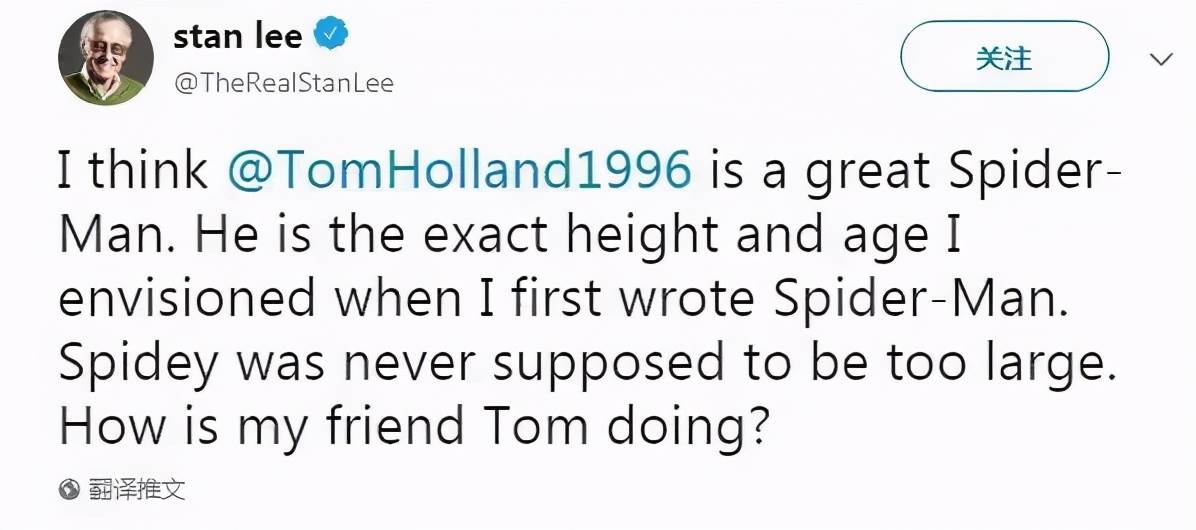The image size is (1196, 530).
Task: Open Stan Lee's profile picture avatar
Action: click(105, 58)
